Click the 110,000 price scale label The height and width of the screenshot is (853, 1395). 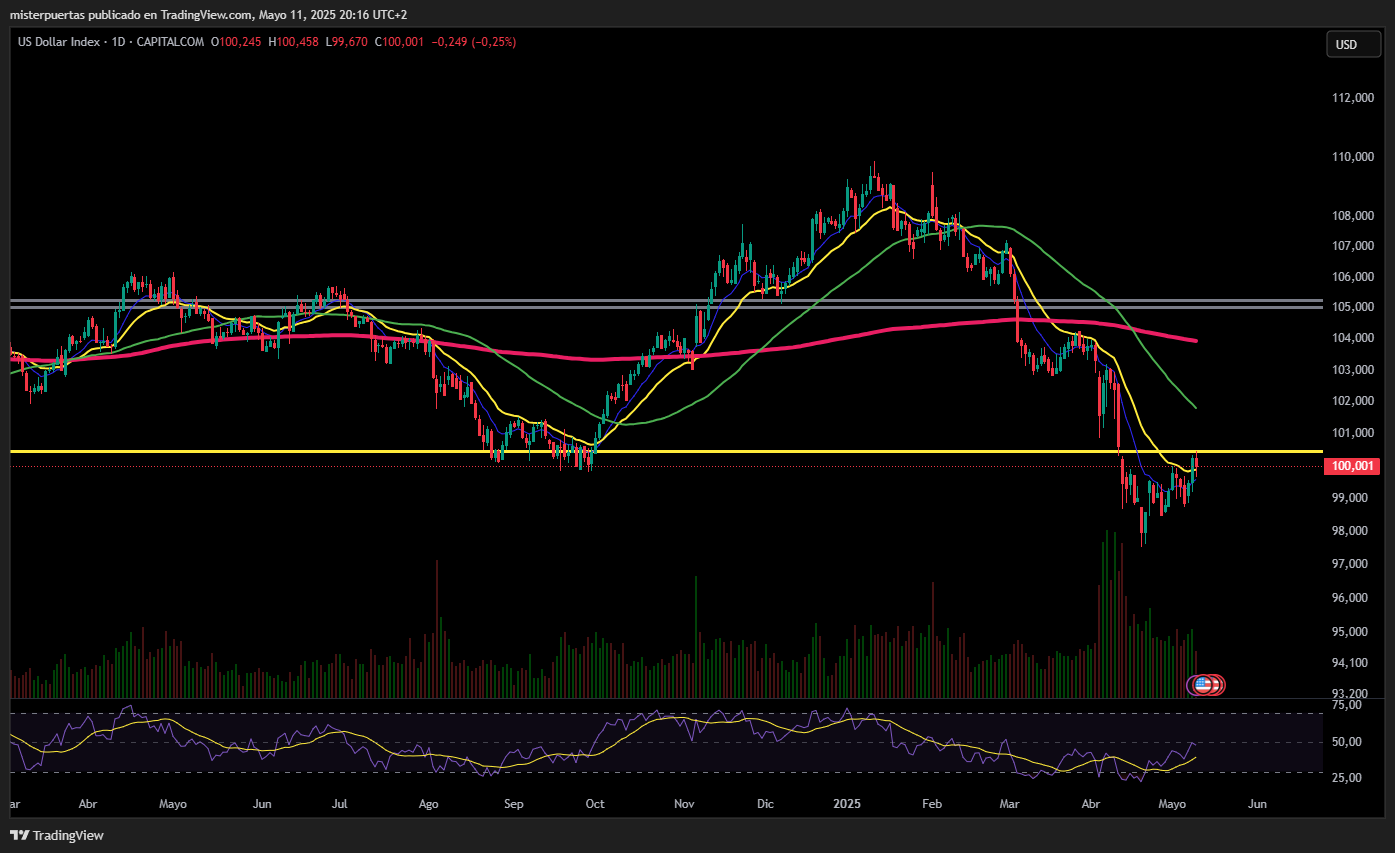tap(1353, 157)
